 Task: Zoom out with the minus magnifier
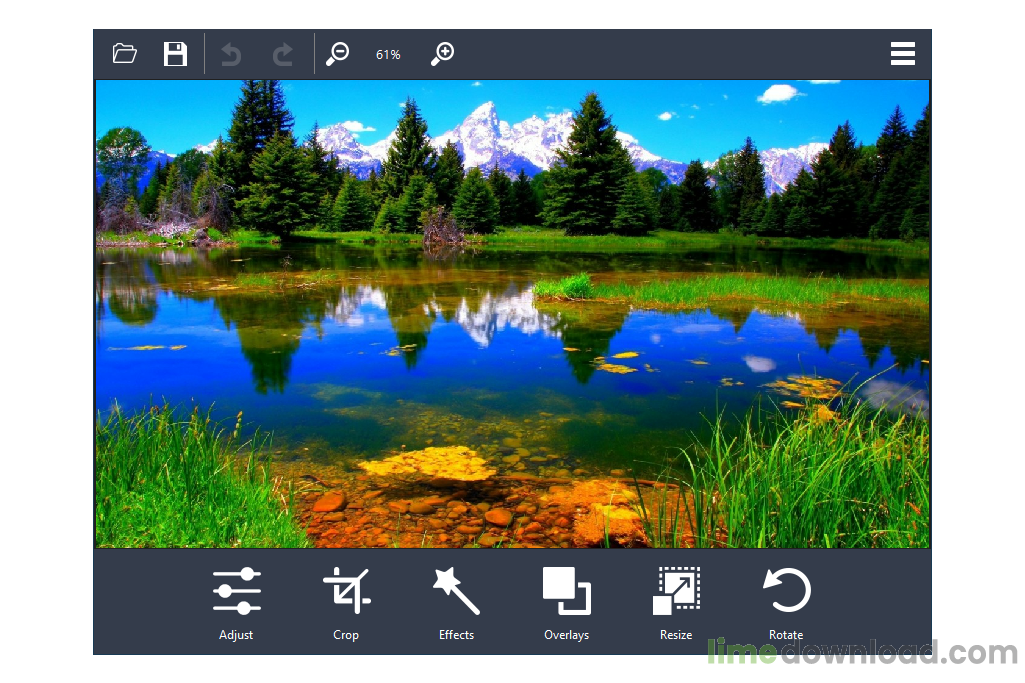[x=337, y=54]
